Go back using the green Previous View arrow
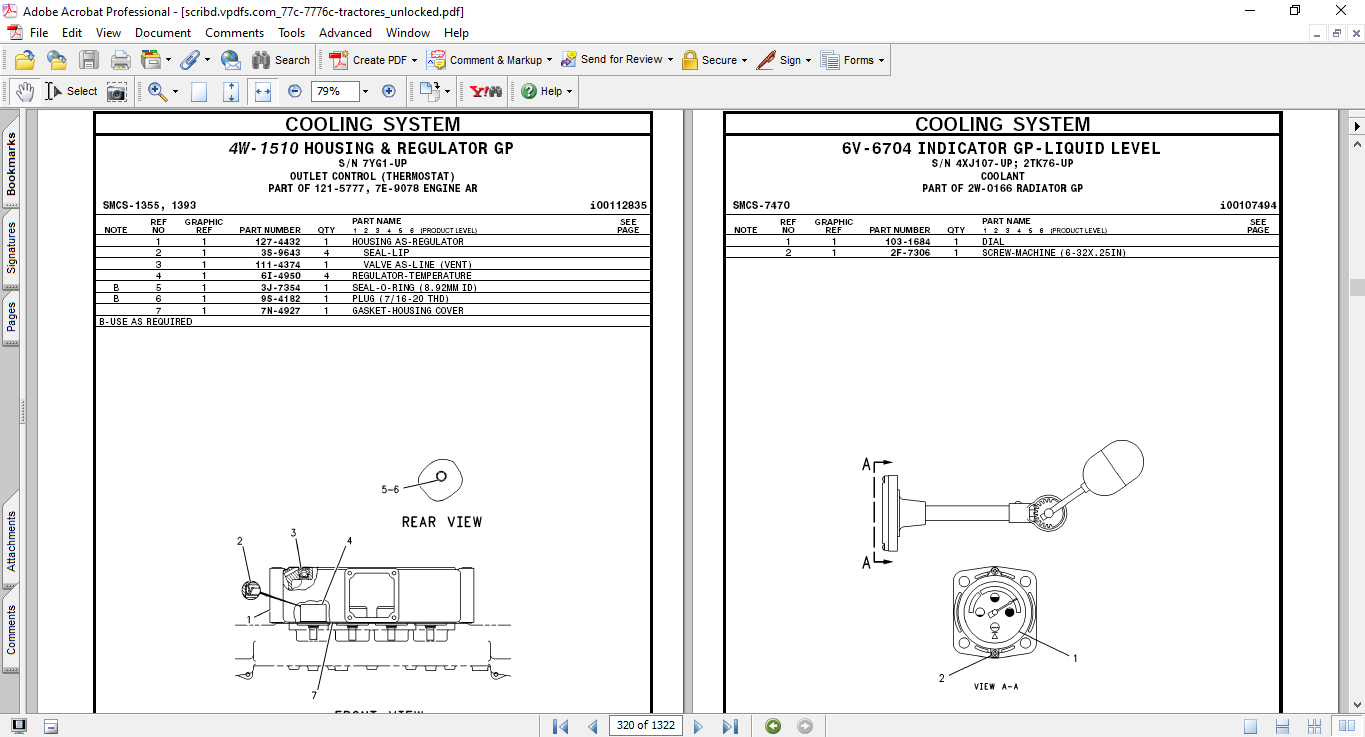The height and width of the screenshot is (737, 1365). point(771,725)
